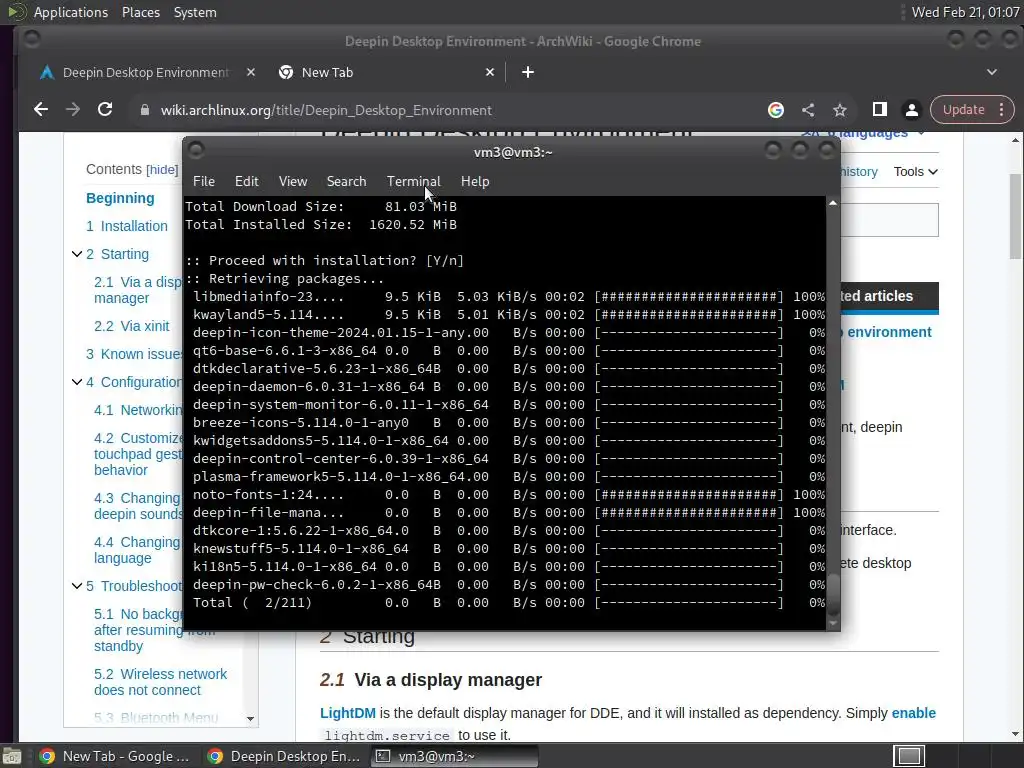This screenshot has height=768, width=1024.
Task: Switch to New Tab Chrome taskbar entry
Action: (x=115, y=756)
